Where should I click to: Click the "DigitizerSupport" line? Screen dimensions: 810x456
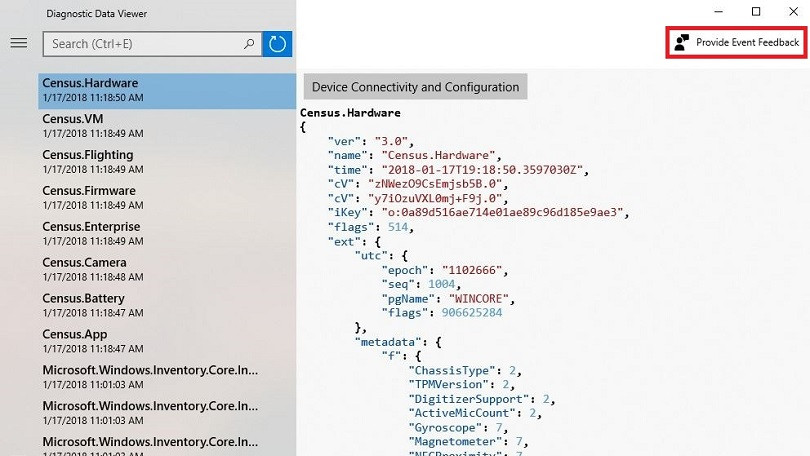click(x=481, y=399)
